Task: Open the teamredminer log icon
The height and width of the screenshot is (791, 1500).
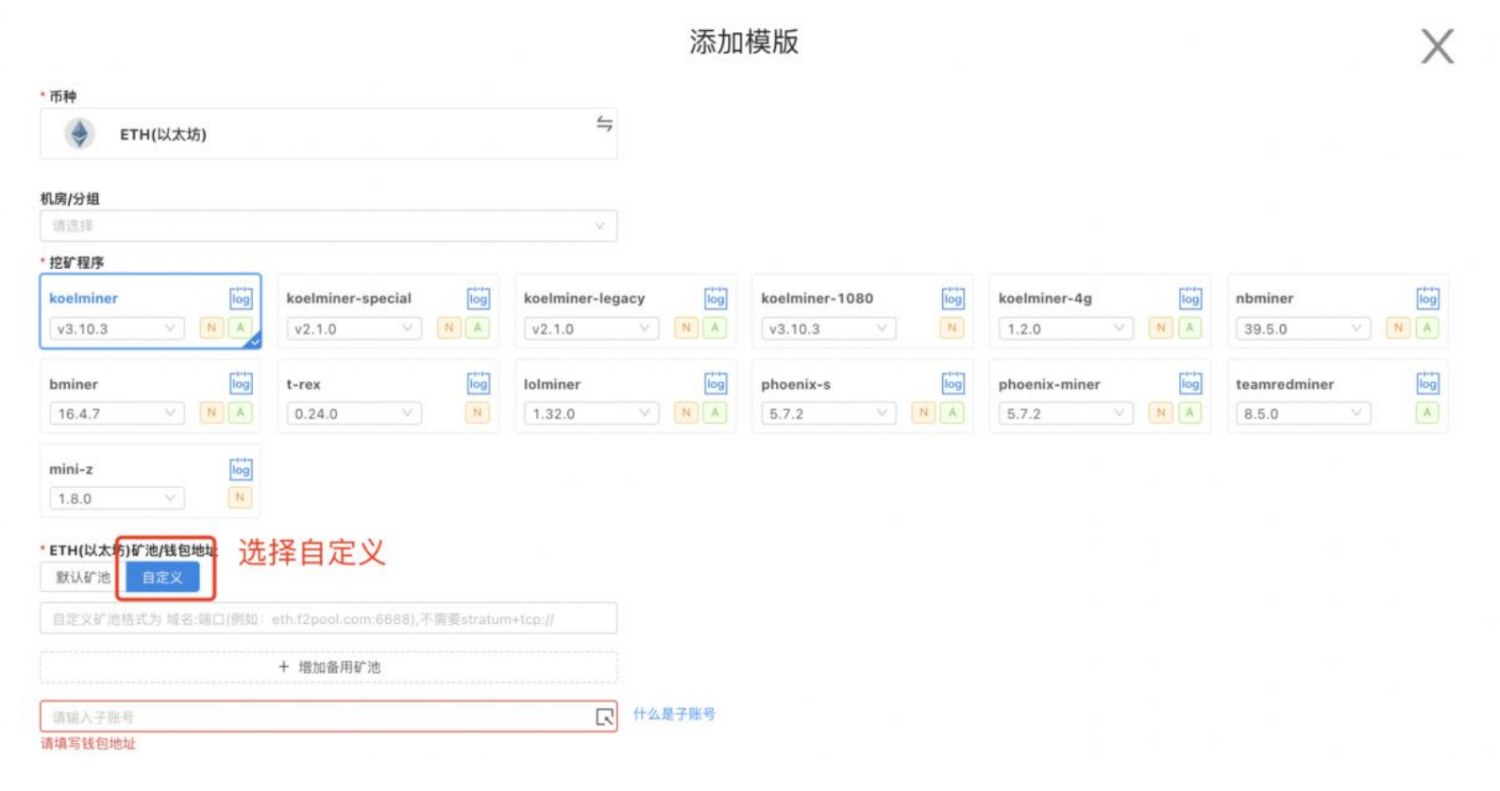Action: tap(1428, 383)
